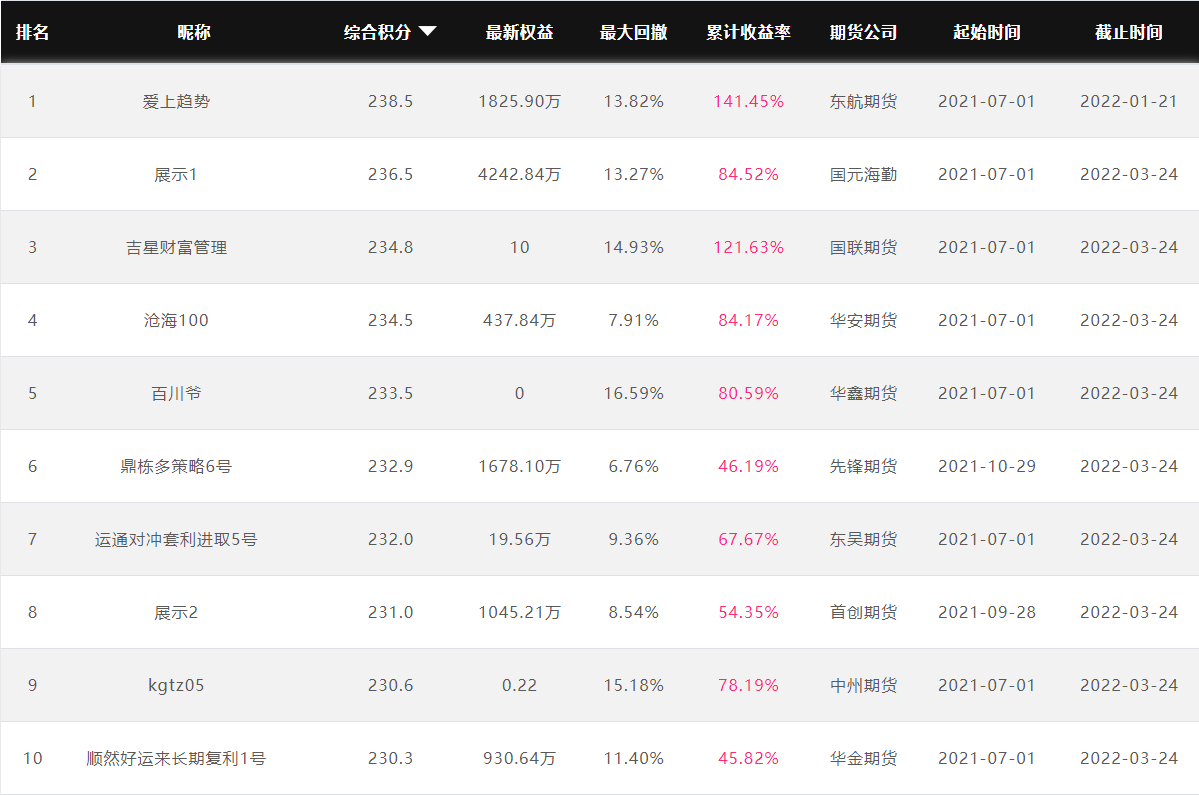Select the company 东吴期货
1199x795 pixels.
pos(863,540)
